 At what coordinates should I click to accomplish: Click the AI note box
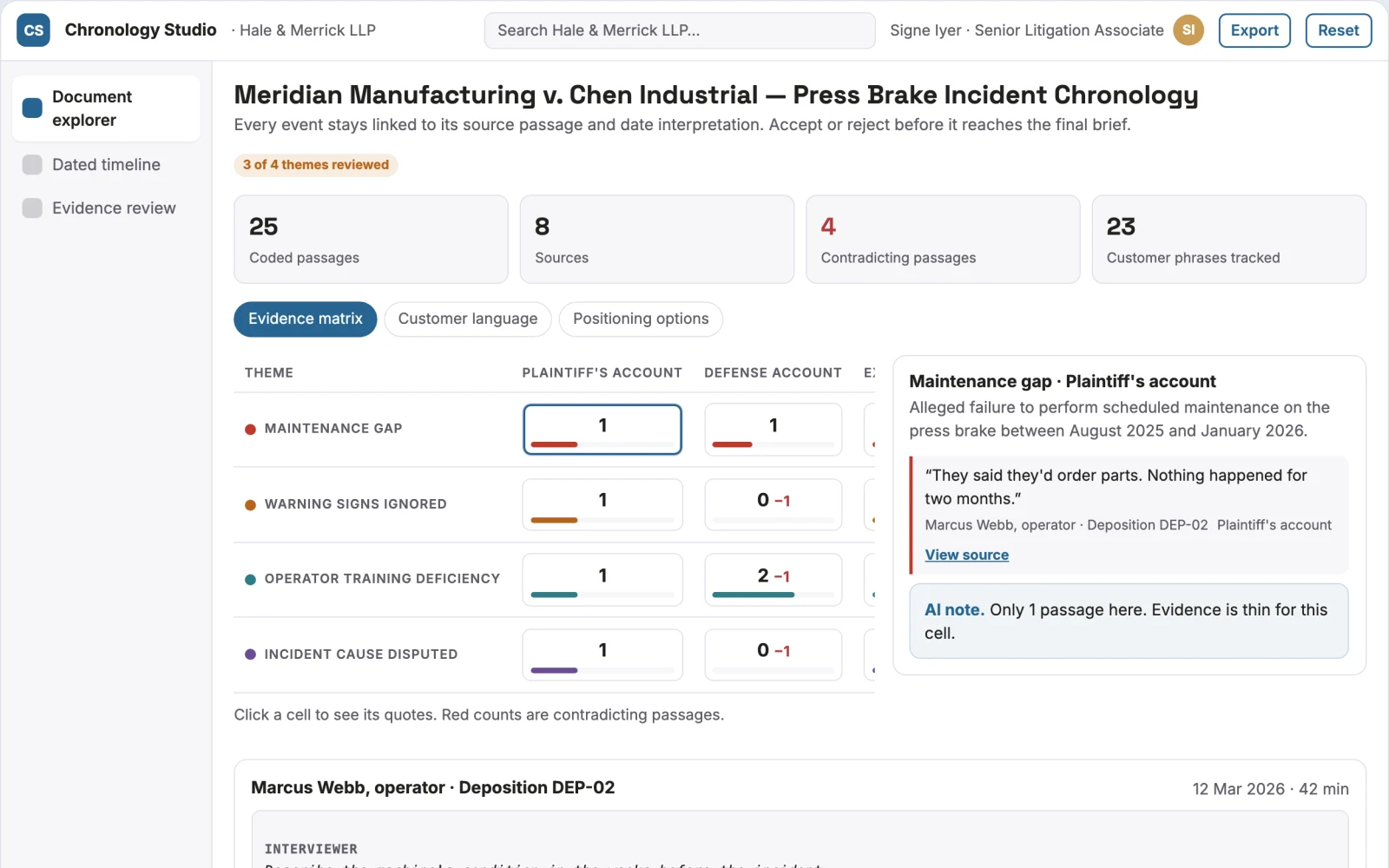pyautogui.click(x=1129, y=621)
